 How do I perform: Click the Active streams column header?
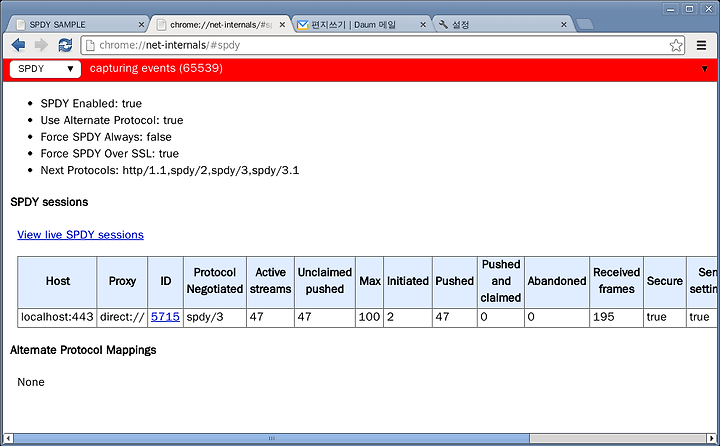[270, 281]
